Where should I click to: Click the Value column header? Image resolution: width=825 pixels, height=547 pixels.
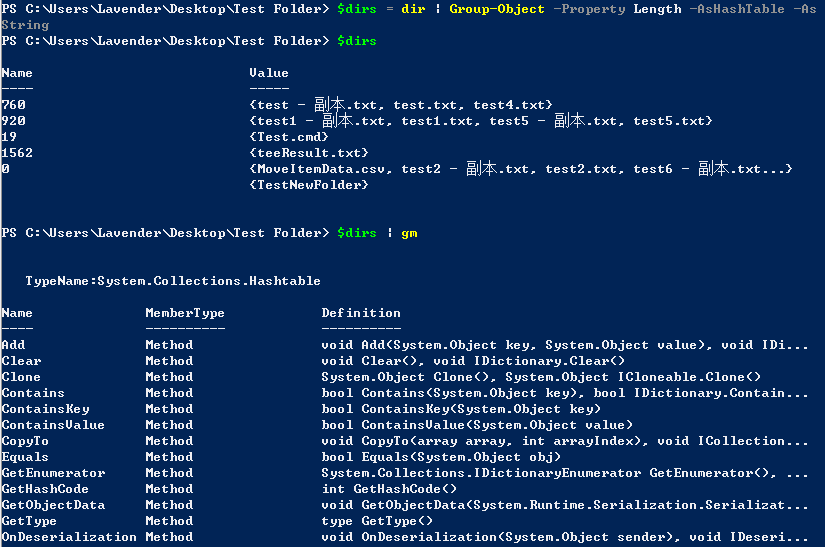click(269, 73)
